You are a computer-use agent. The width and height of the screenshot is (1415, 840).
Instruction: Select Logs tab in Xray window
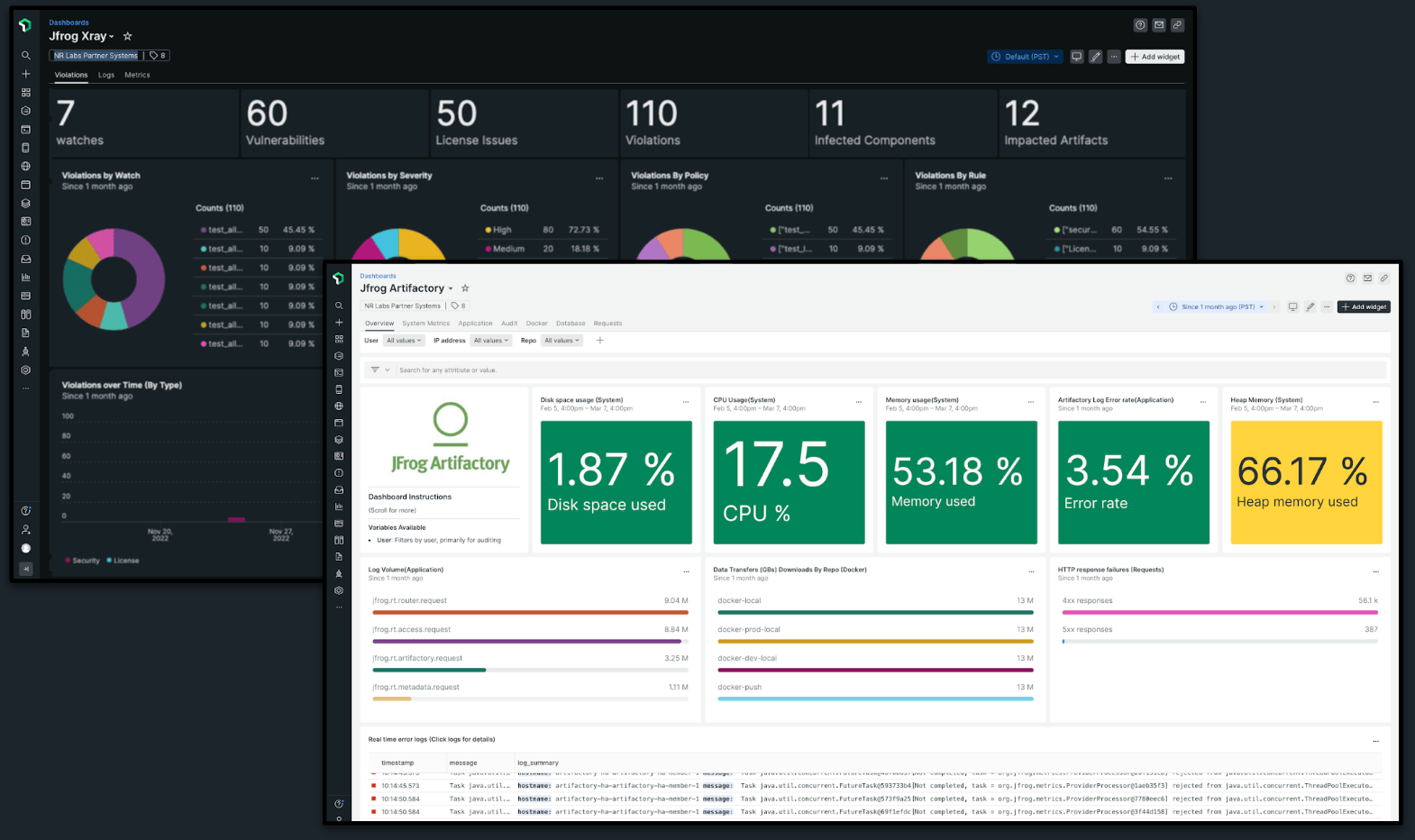click(106, 75)
